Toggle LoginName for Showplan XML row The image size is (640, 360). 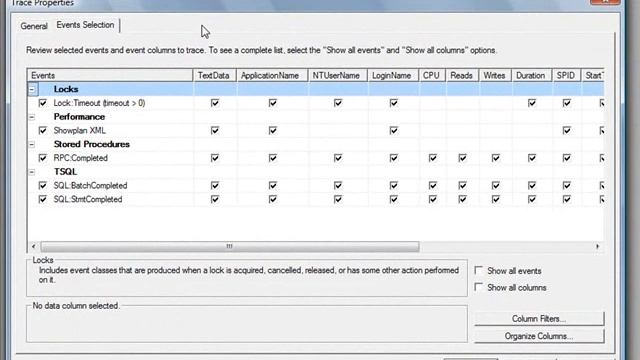click(393, 131)
